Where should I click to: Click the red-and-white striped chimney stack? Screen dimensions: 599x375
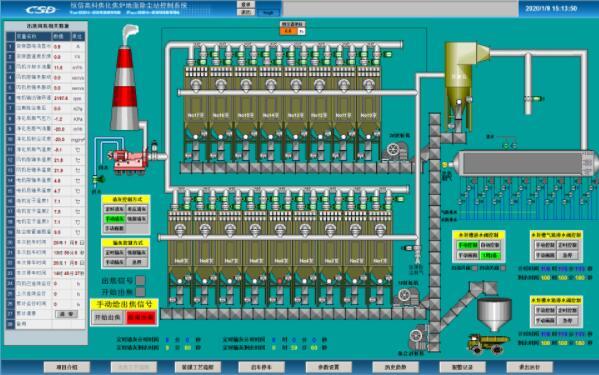[x=125, y=88]
